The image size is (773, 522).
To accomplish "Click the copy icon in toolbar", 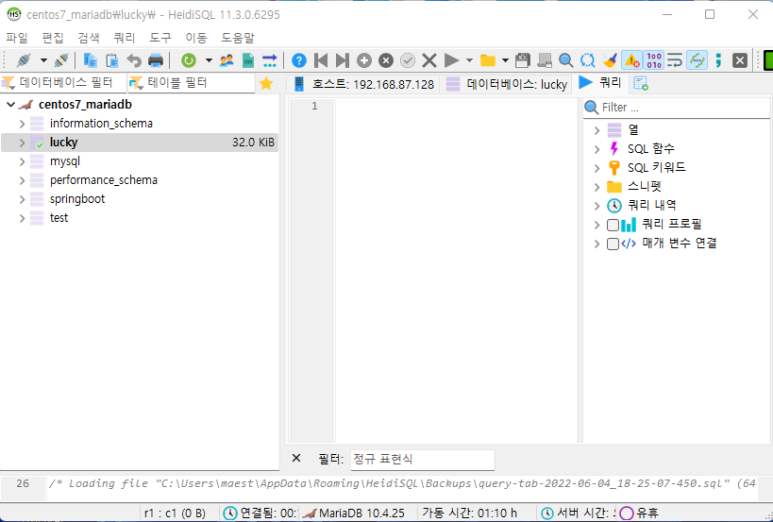I will [x=90, y=61].
